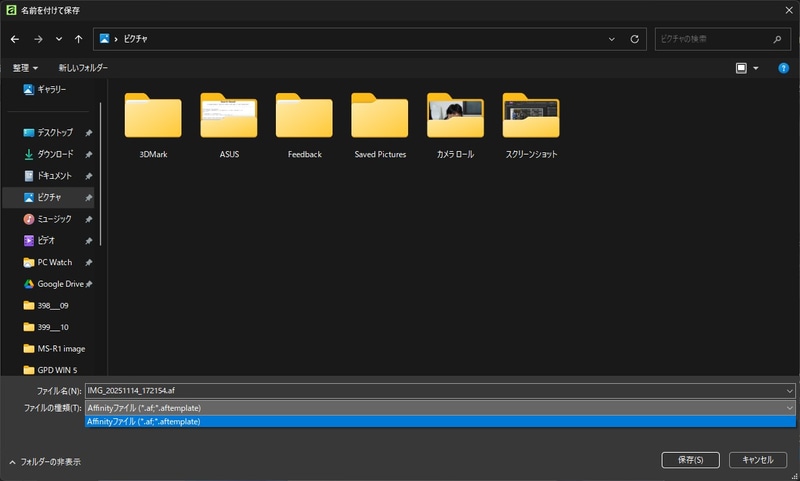
Task: Click the Affinity app icon in title bar
Action: coord(11,10)
